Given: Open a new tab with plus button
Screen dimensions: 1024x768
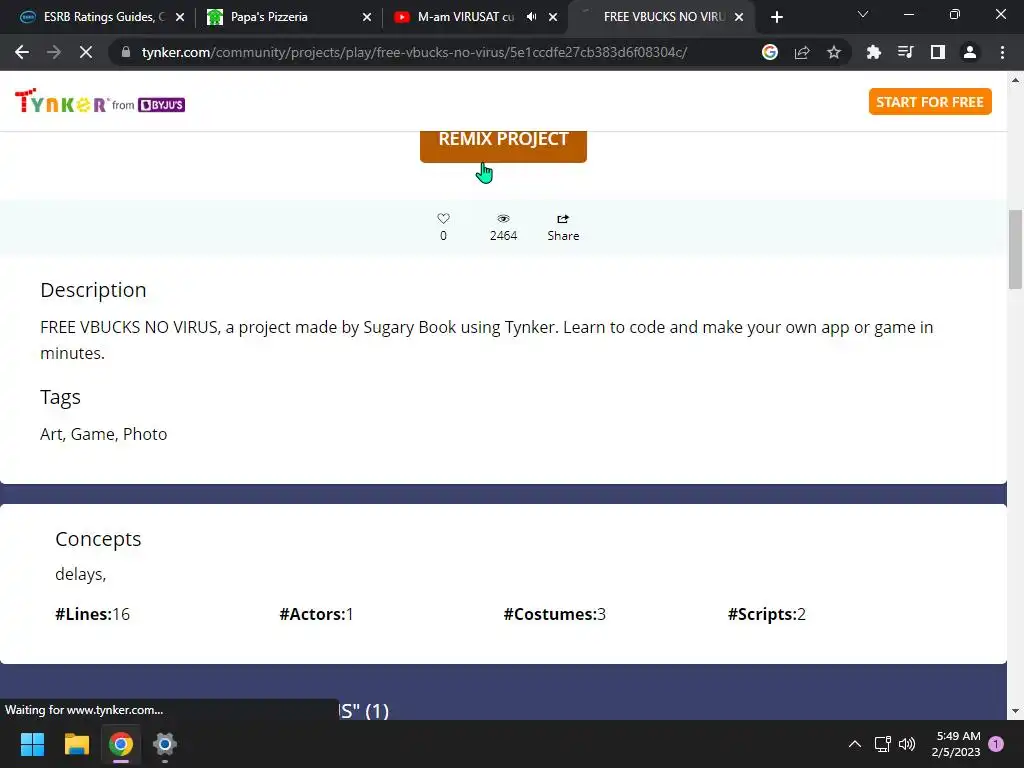Looking at the screenshot, I should 776,17.
